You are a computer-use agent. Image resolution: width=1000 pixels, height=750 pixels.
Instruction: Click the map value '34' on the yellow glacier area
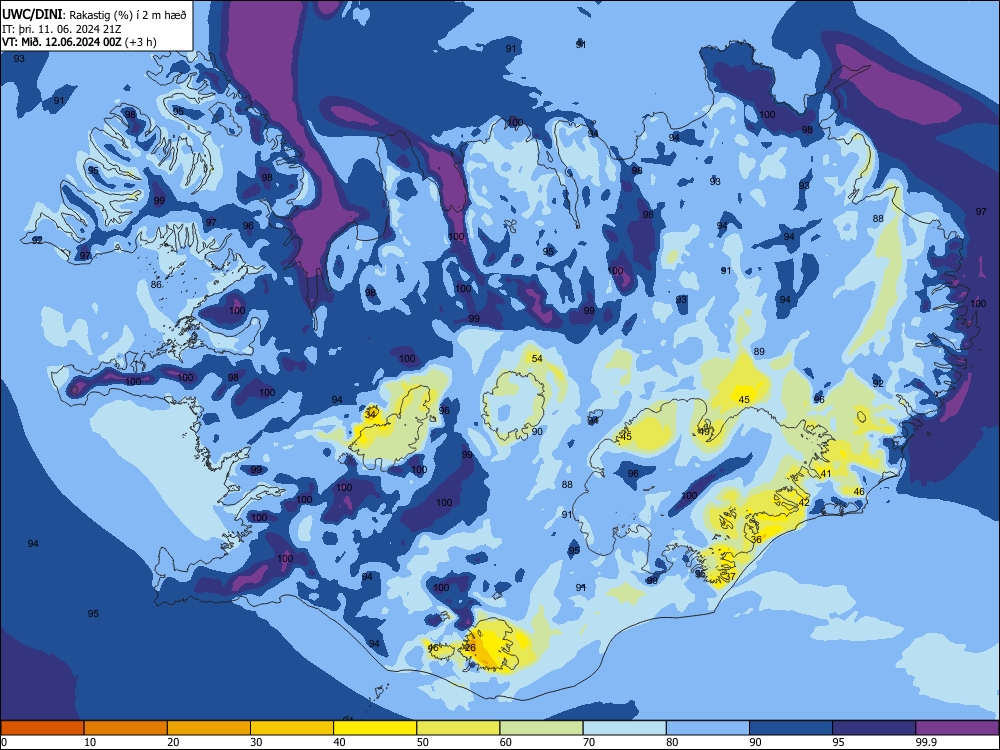pos(371,414)
